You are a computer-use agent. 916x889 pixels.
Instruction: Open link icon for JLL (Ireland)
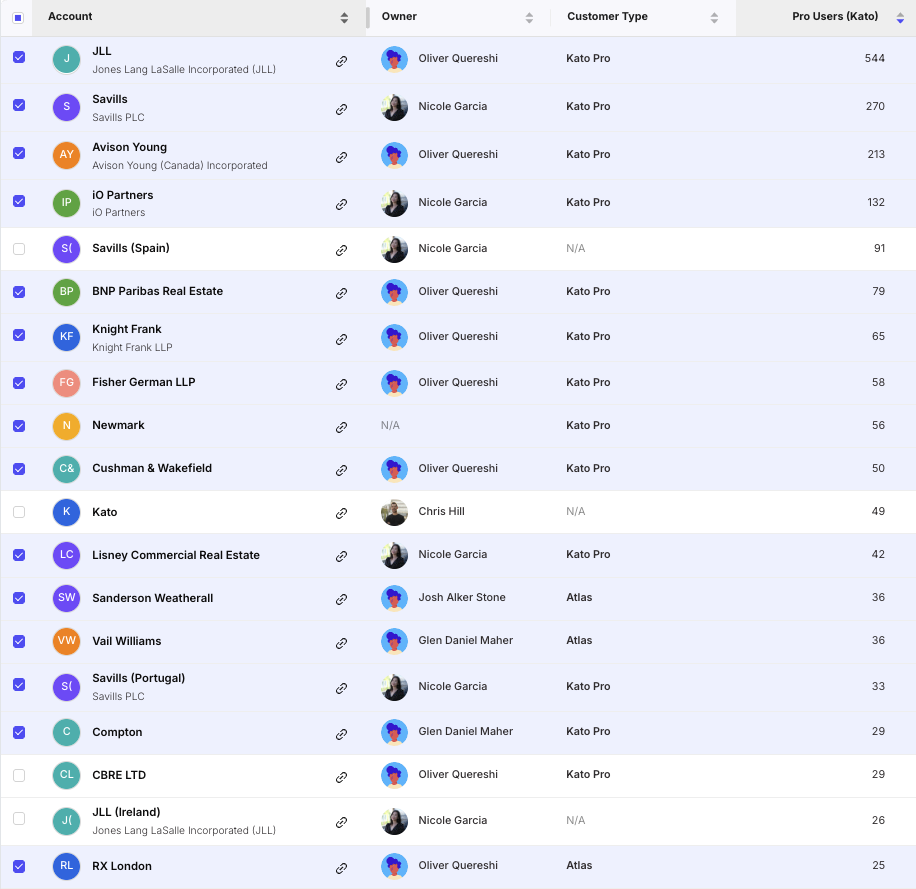(342, 822)
